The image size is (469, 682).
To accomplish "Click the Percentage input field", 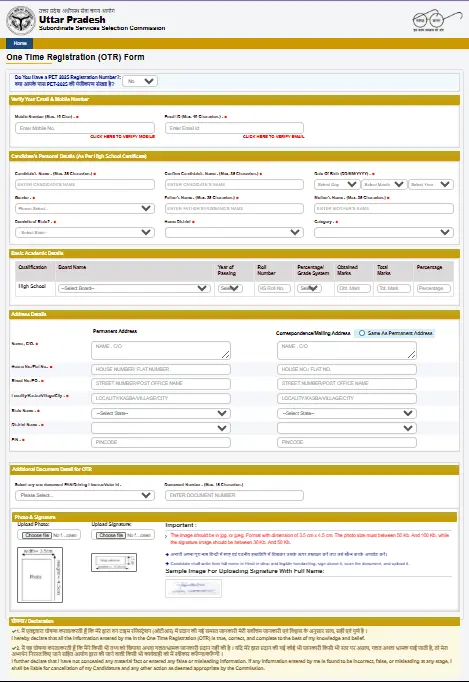I will point(433,288).
